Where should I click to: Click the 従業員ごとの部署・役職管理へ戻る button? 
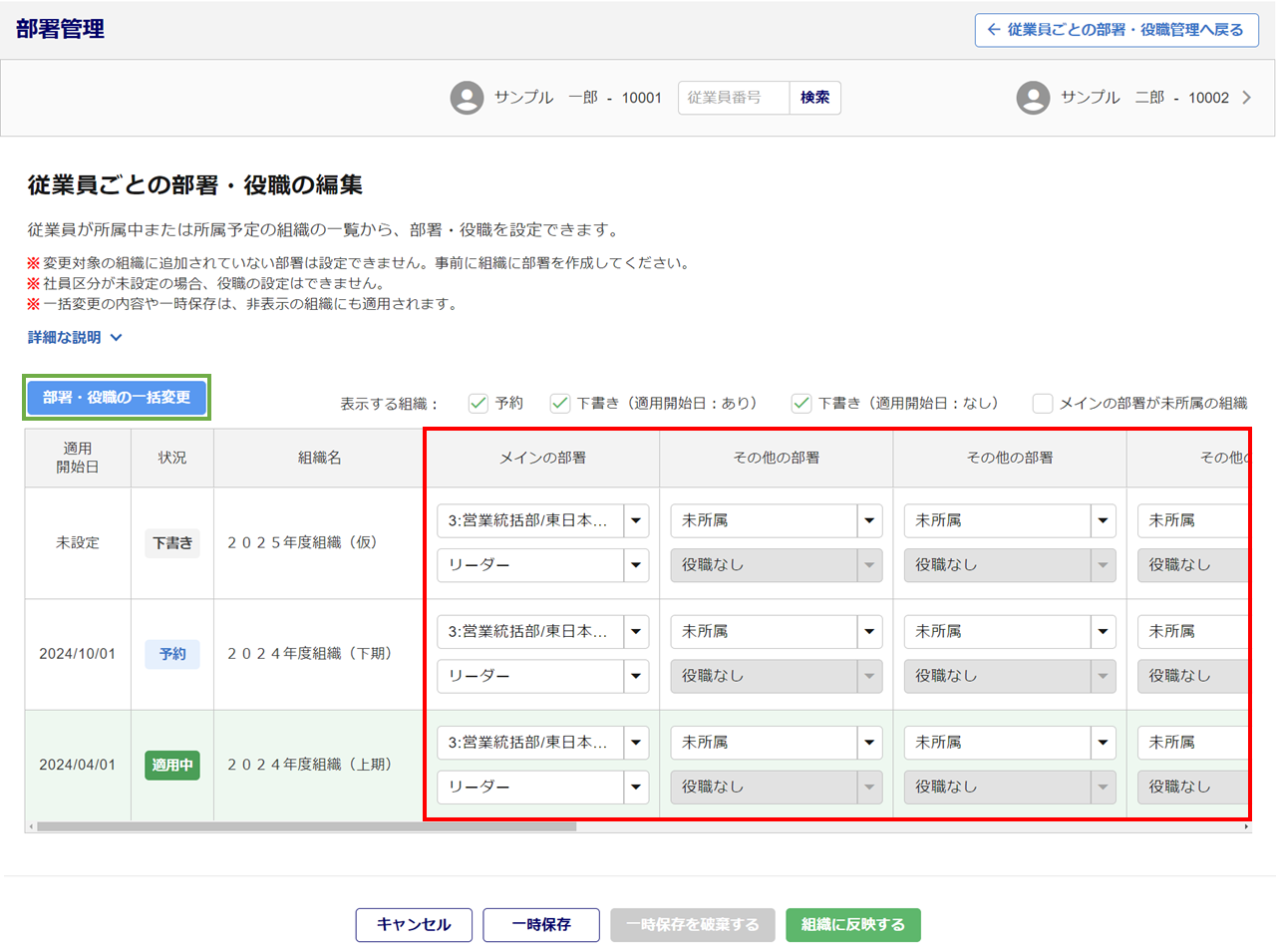tap(1116, 30)
